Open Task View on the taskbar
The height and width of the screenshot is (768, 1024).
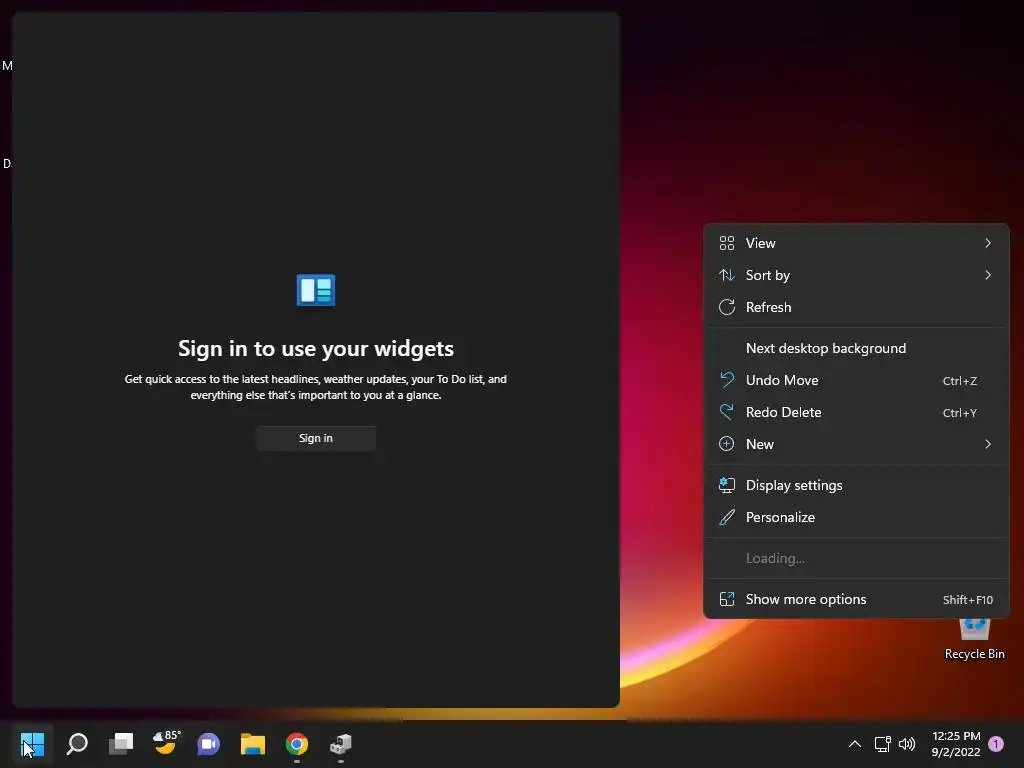click(121, 744)
